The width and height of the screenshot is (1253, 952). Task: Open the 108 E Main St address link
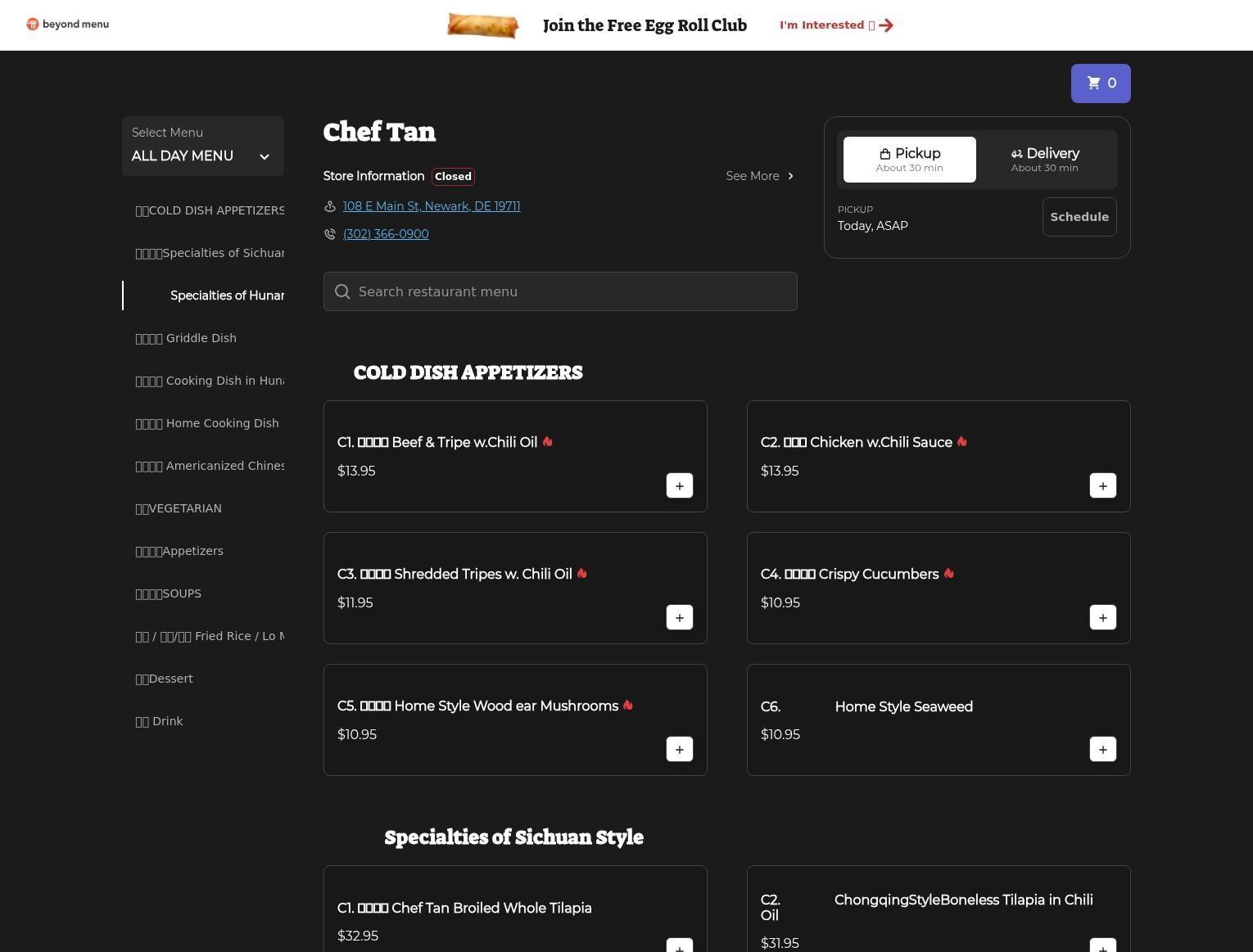431,206
